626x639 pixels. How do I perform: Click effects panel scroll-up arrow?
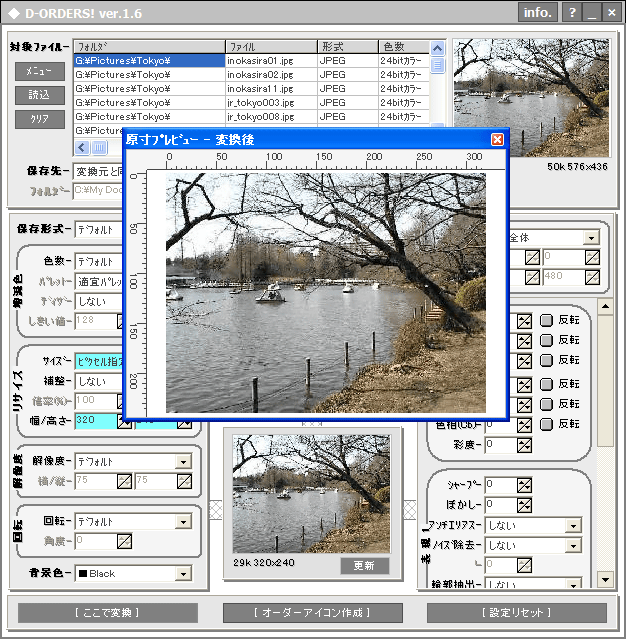606,306
